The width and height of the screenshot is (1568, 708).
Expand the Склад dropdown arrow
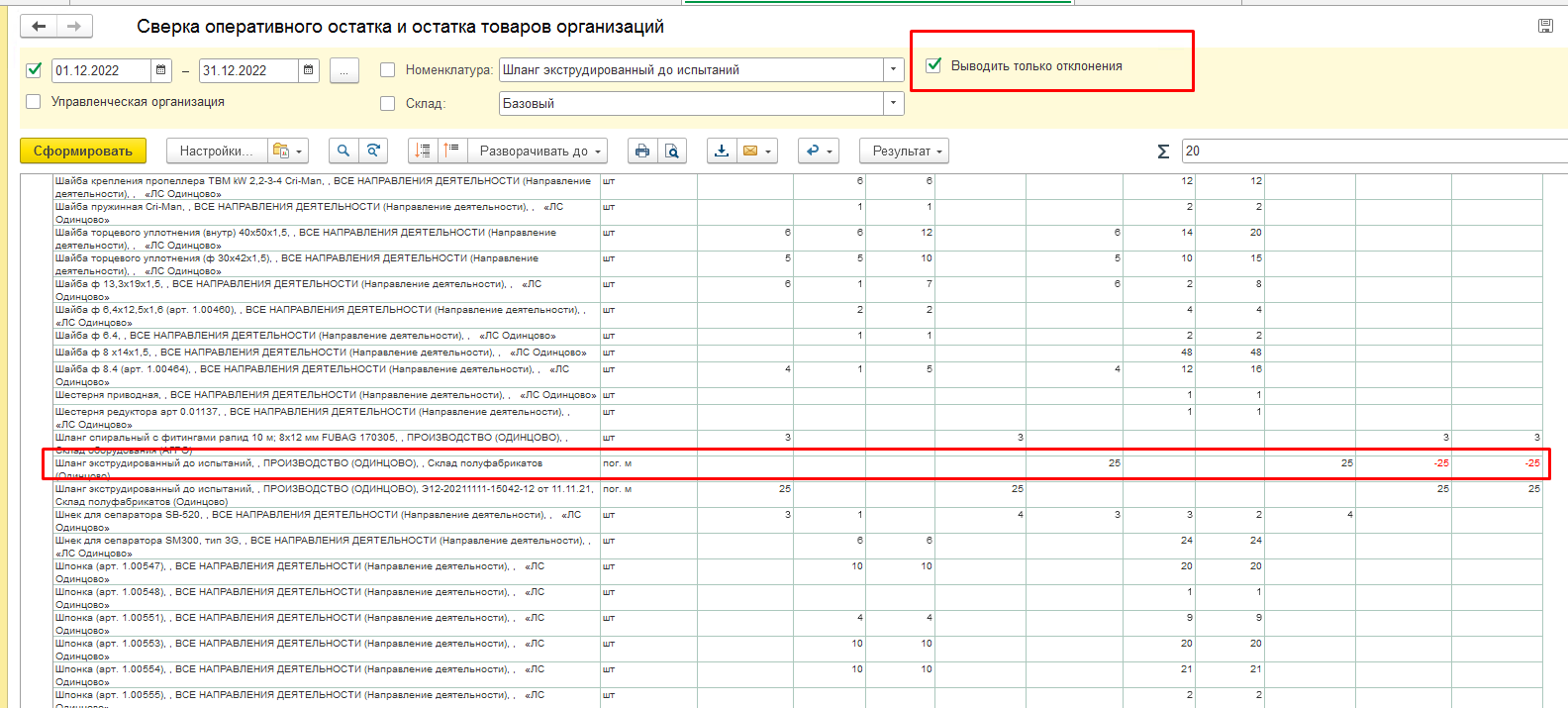894,103
